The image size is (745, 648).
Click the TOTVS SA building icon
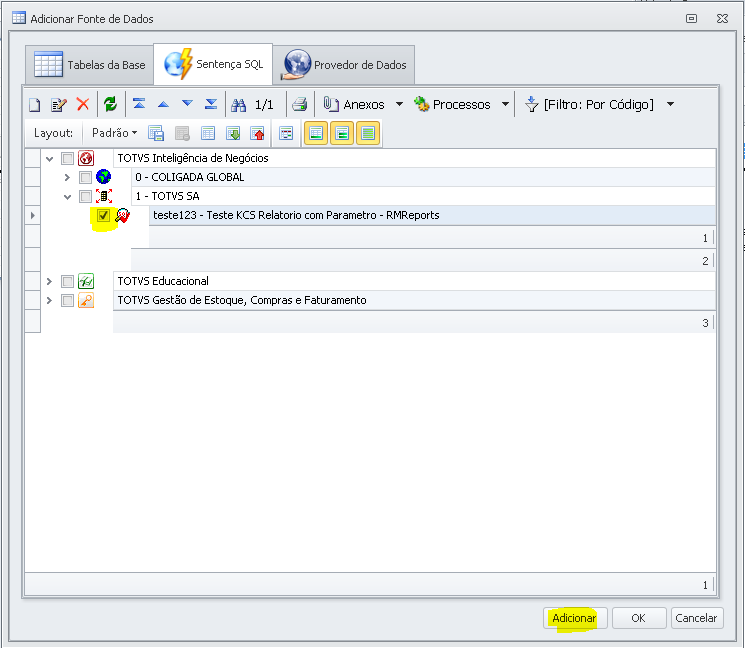point(104,196)
